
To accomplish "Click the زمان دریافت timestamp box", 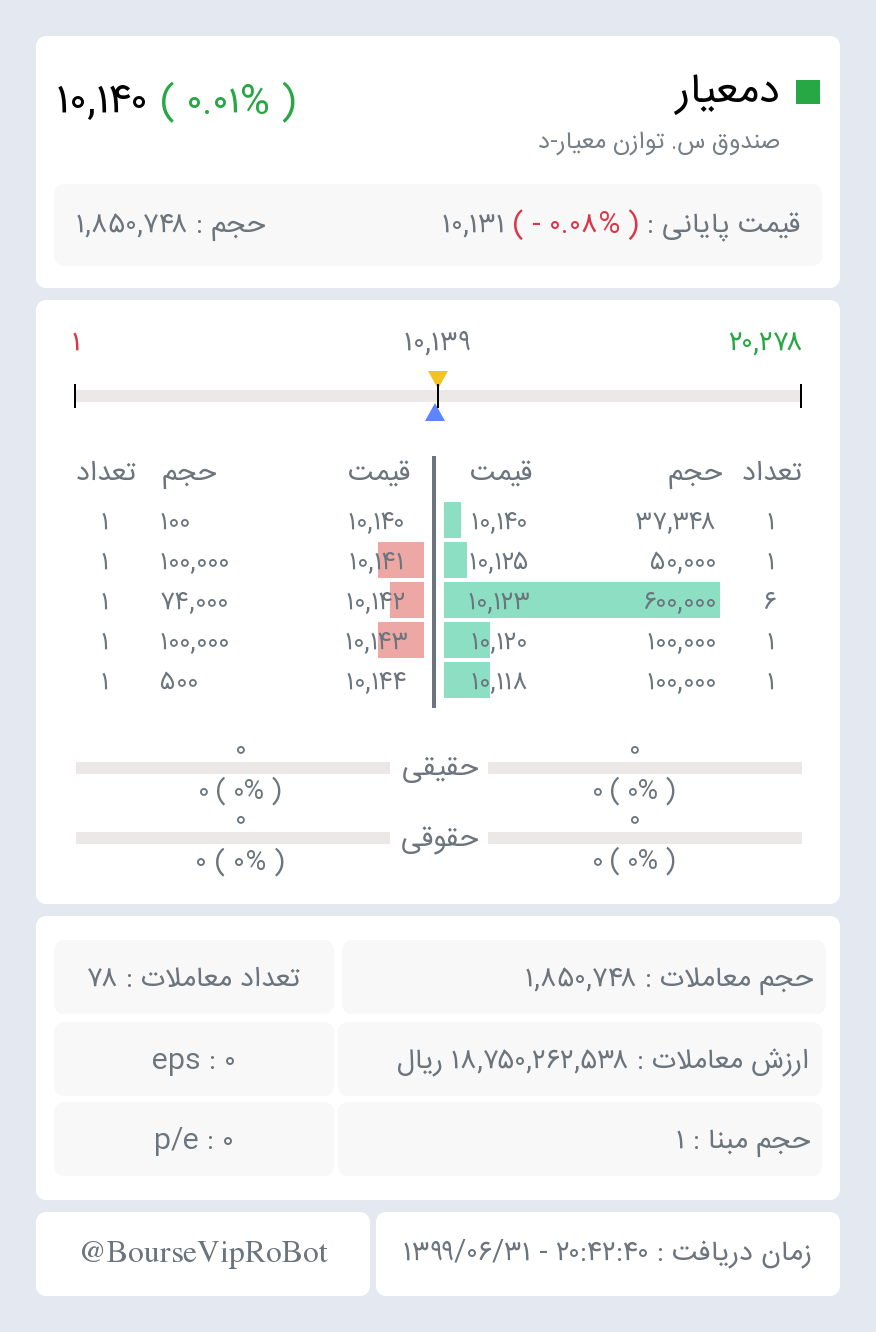I will coord(608,1253).
